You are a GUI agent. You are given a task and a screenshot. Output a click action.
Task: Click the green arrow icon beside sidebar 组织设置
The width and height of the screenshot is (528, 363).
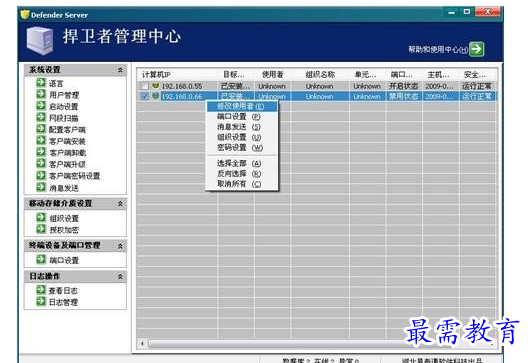(41, 218)
